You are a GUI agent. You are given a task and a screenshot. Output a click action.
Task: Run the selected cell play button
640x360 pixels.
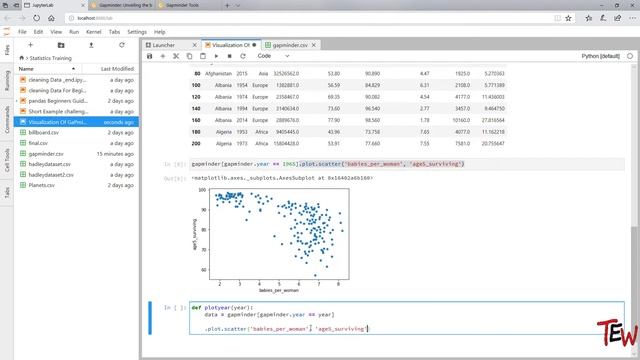[216, 56]
